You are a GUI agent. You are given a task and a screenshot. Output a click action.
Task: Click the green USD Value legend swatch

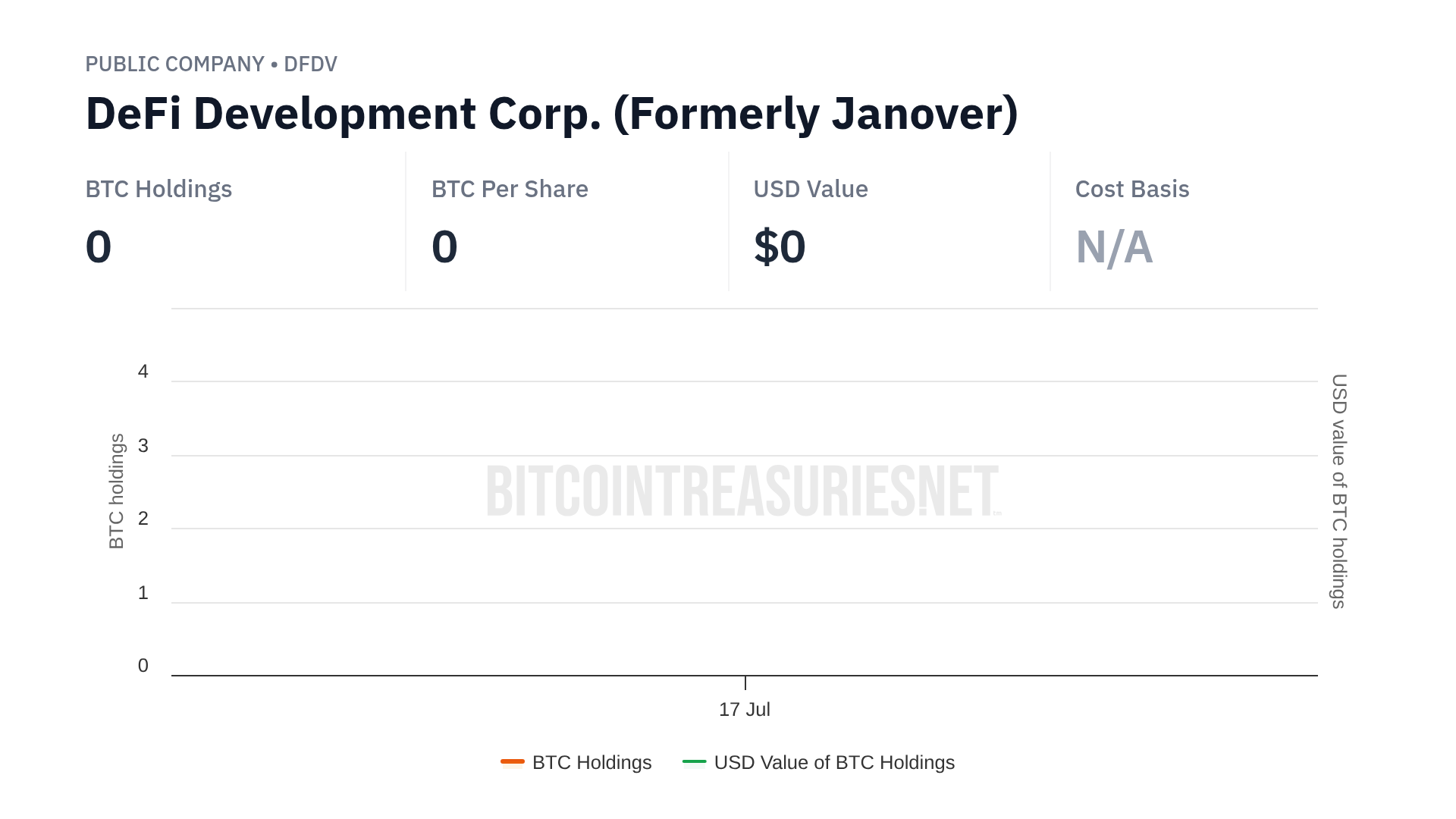coord(694,761)
